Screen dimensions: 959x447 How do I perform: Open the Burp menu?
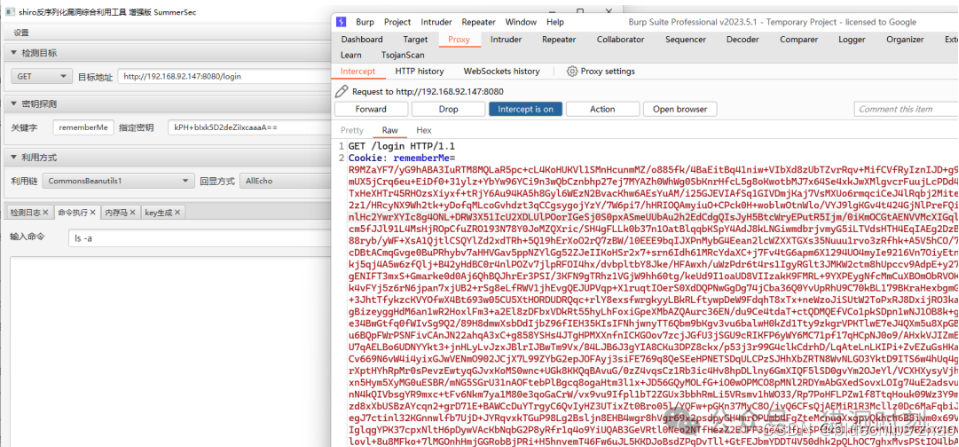[365, 22]
